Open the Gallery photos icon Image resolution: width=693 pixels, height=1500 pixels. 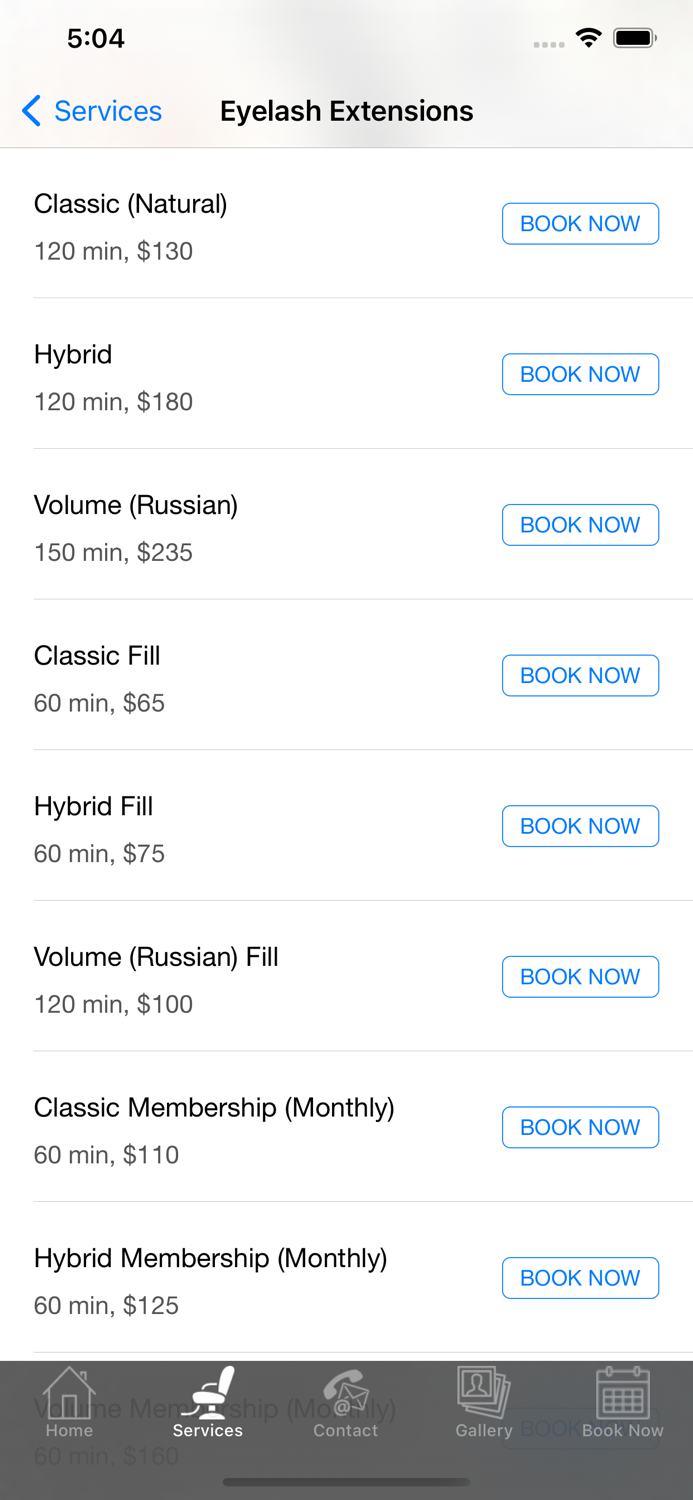click(484, 1392)
